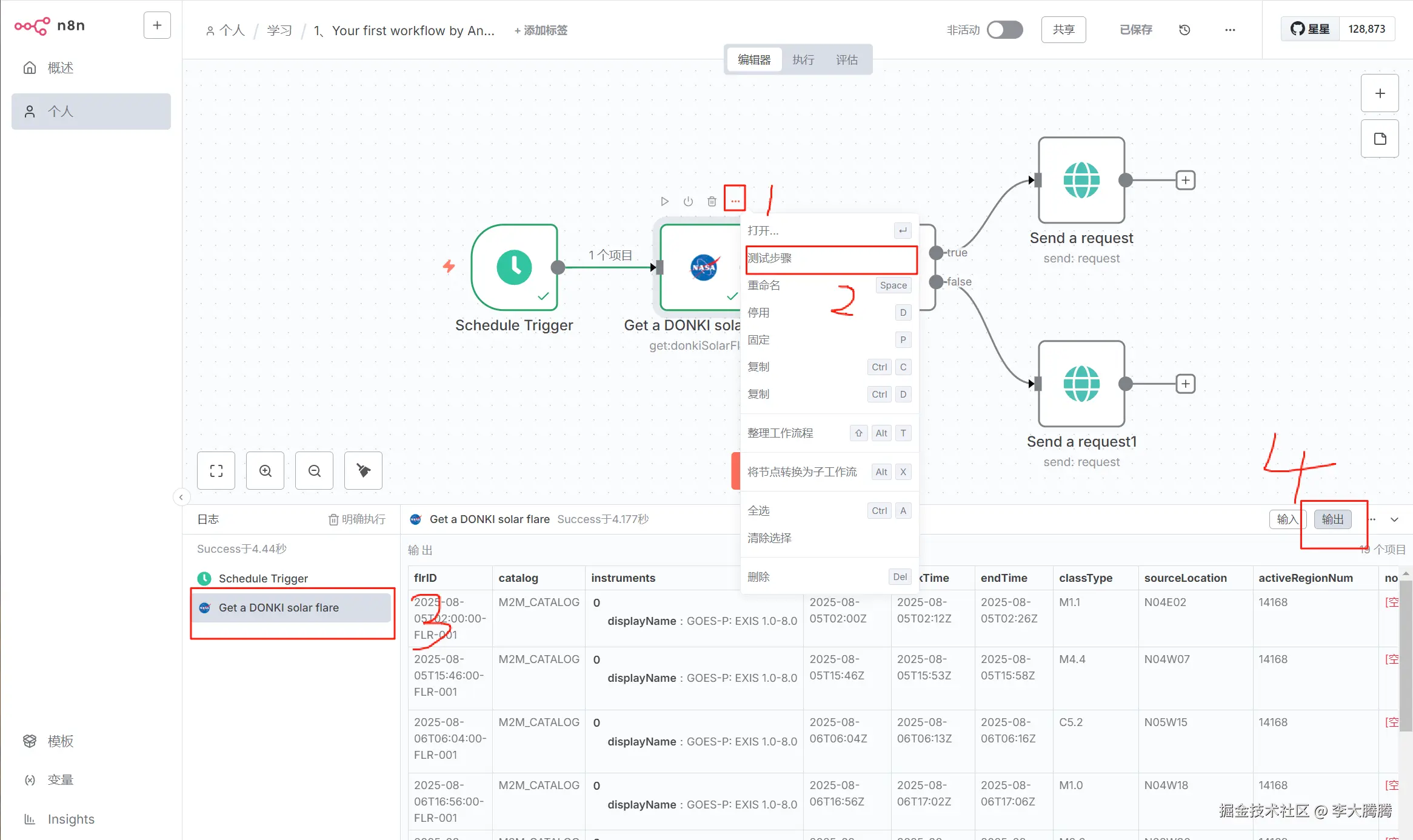Open the workflow options three-dot menu
Image resolution: width=1413 pixels, height=840 pixels.
coord(1230,30)
